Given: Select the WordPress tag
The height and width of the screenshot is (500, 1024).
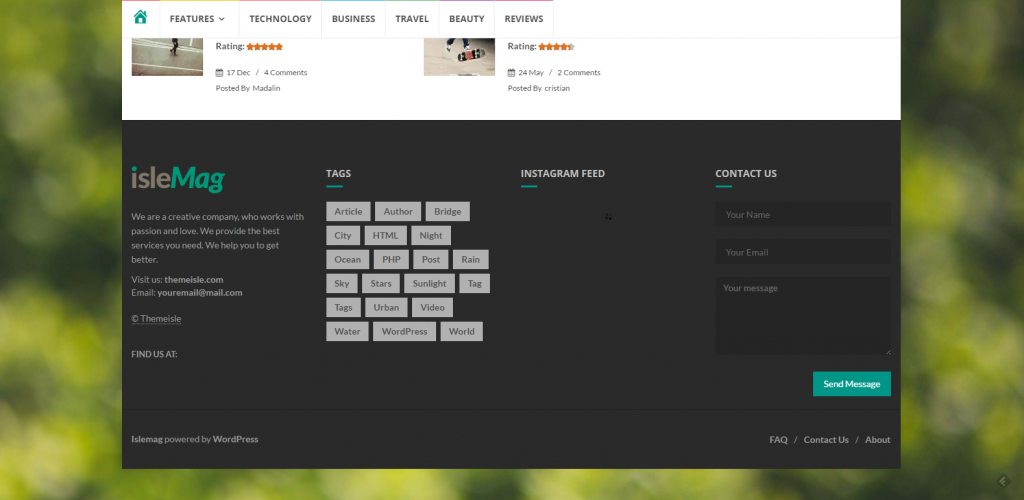Looking at the screenshot, I should [x=404, y=331].
